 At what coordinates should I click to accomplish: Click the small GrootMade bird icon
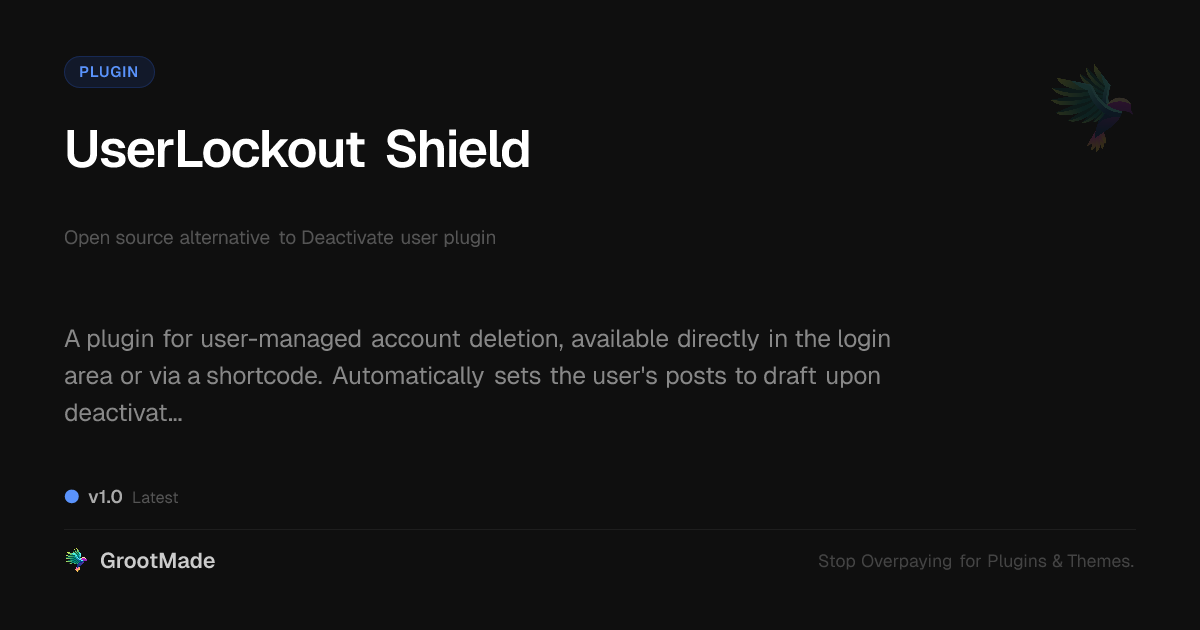click(76, 561)
